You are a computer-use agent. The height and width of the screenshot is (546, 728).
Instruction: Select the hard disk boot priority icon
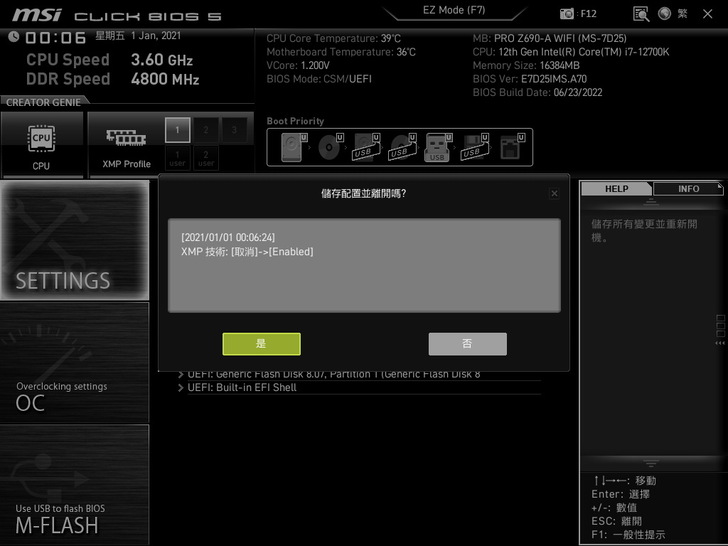pos(293,147)
